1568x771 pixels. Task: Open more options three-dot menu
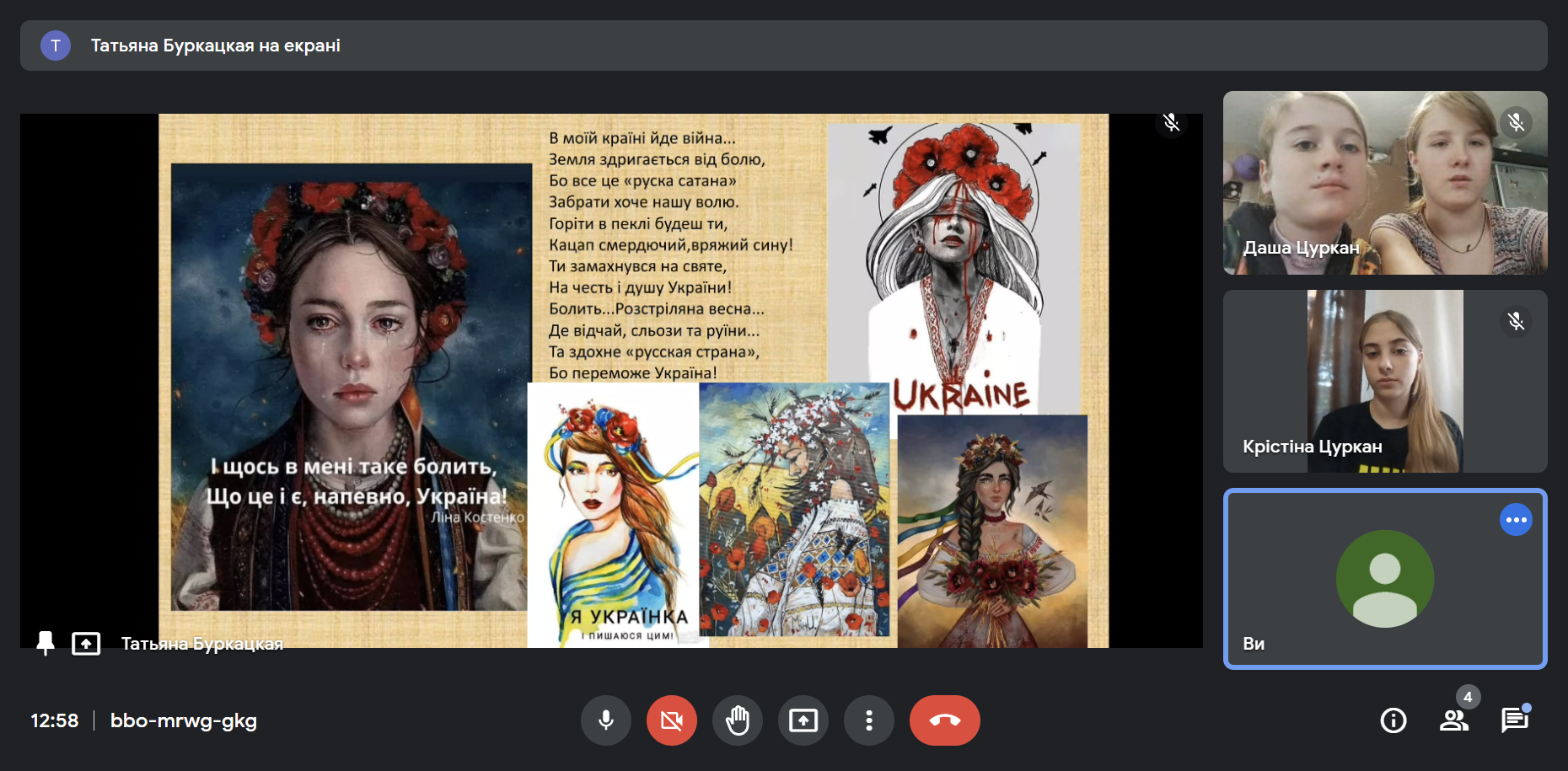(868, 720)
